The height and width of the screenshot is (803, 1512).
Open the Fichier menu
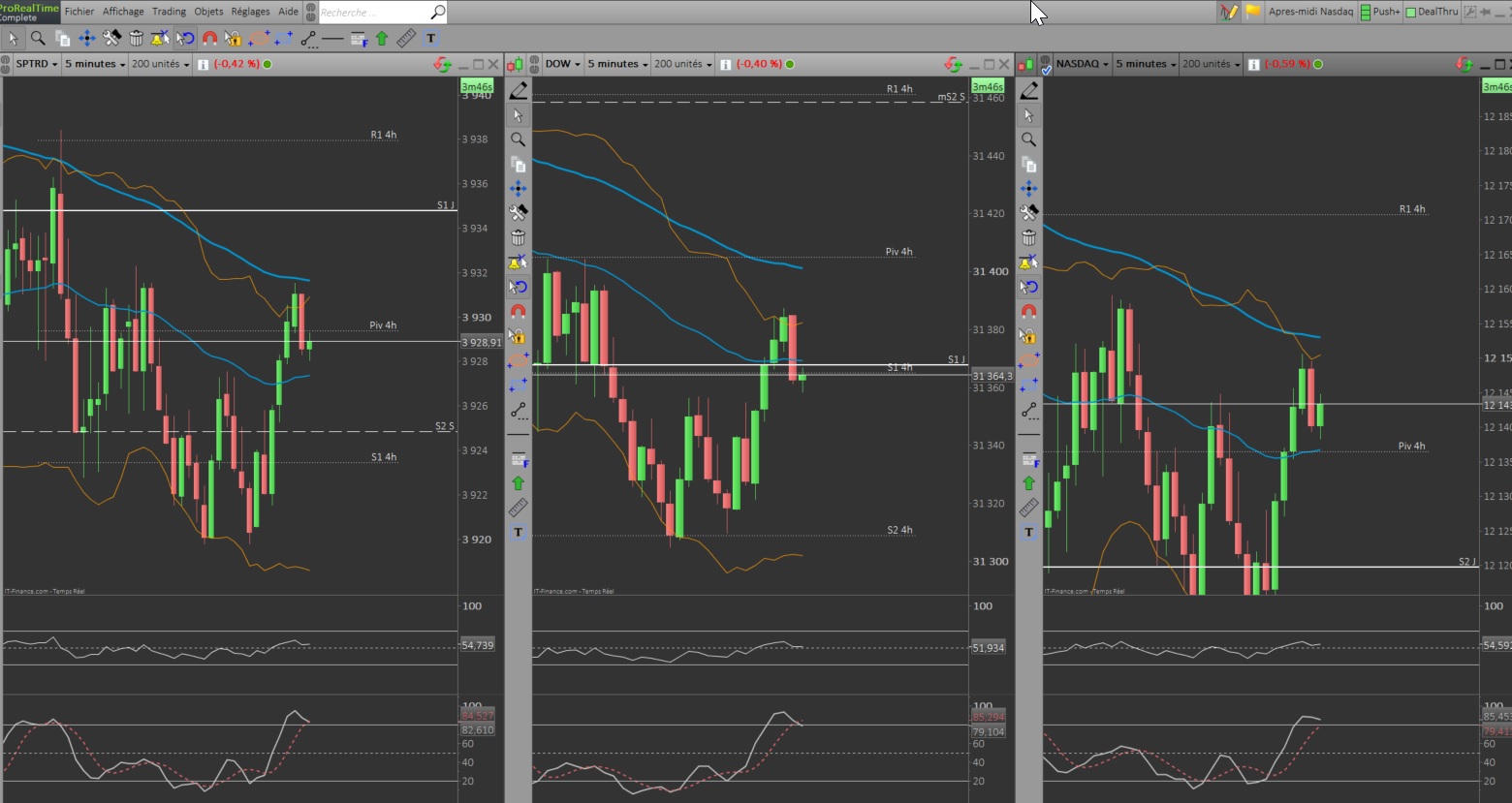coord(79,12)
